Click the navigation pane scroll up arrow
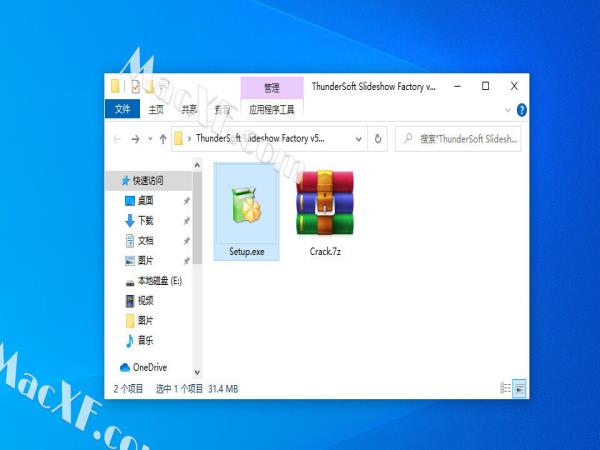This screenshot has width=600, height=450. pyautogui.click(x=197, y=165)
